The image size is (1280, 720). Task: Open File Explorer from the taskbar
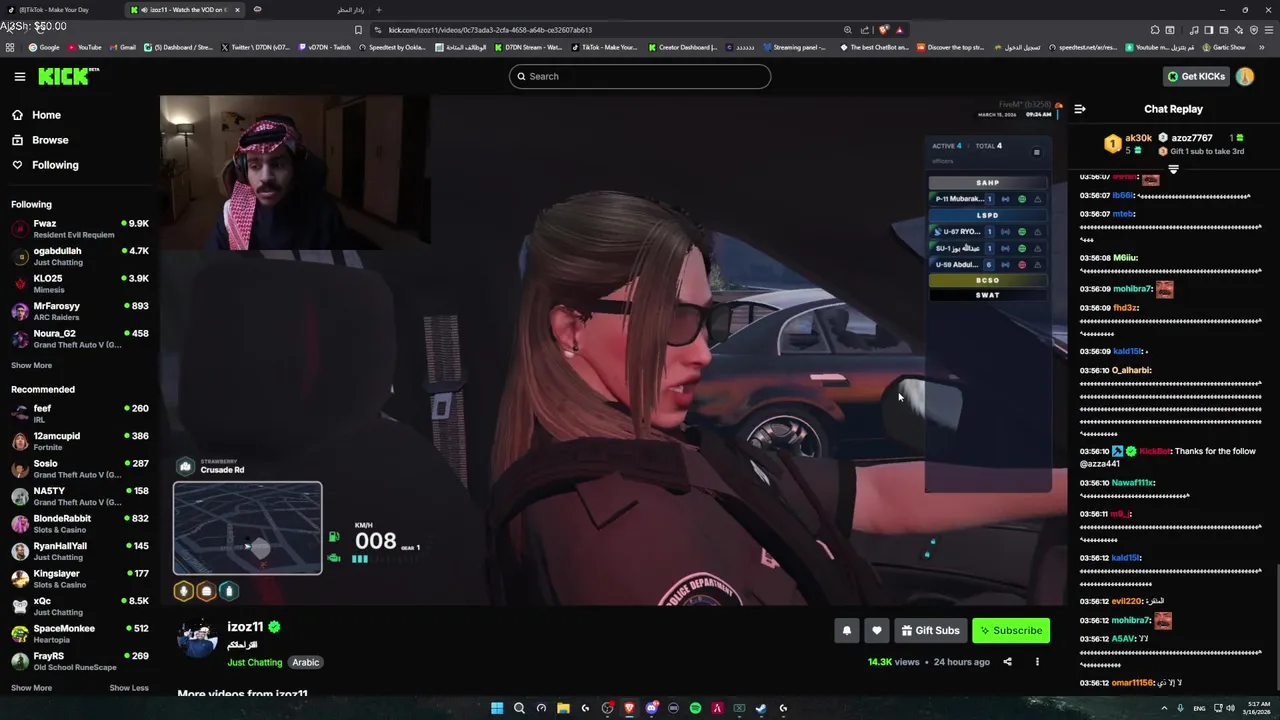[563, 708]
